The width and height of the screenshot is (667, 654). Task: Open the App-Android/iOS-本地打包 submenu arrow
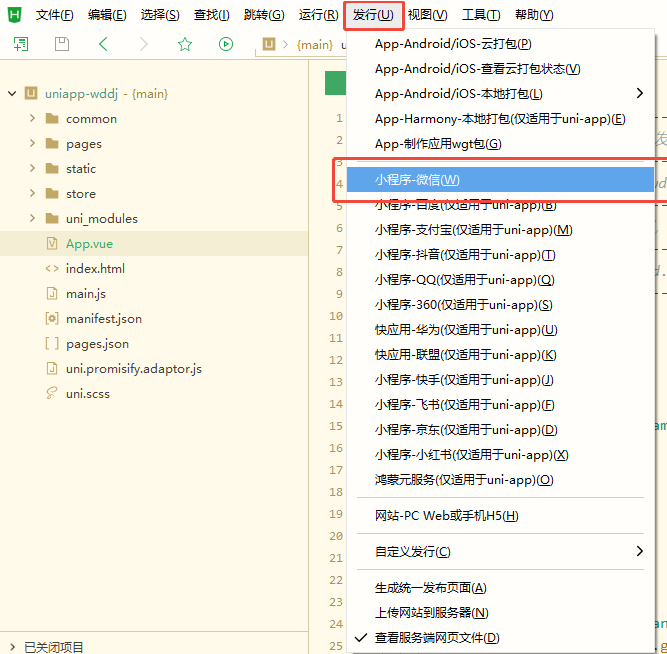click(639, 93)
